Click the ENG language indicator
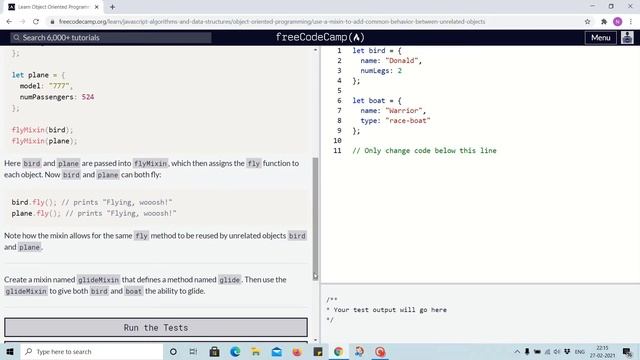Screen dimensions: 640x360 coord(580,351)
